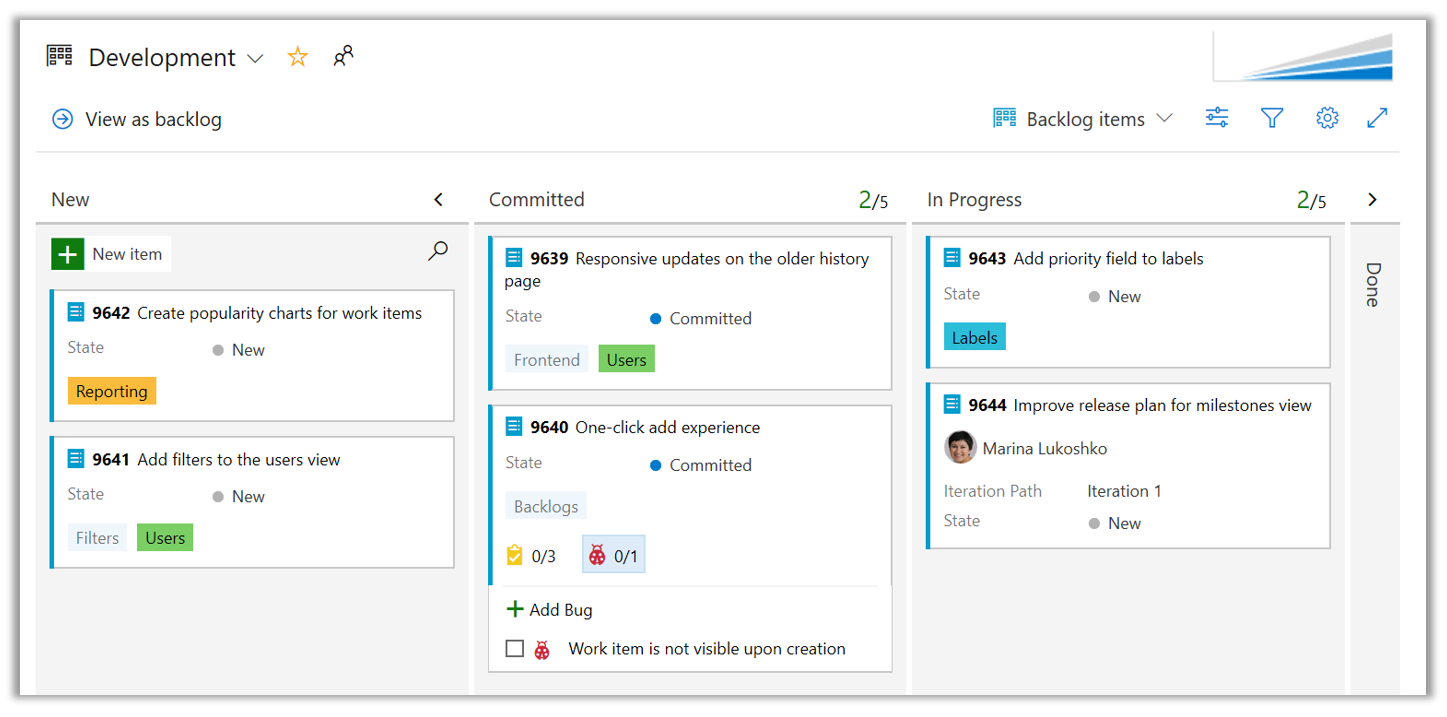
Task: Open board settings gear icon
Action: click(1326, 118)
